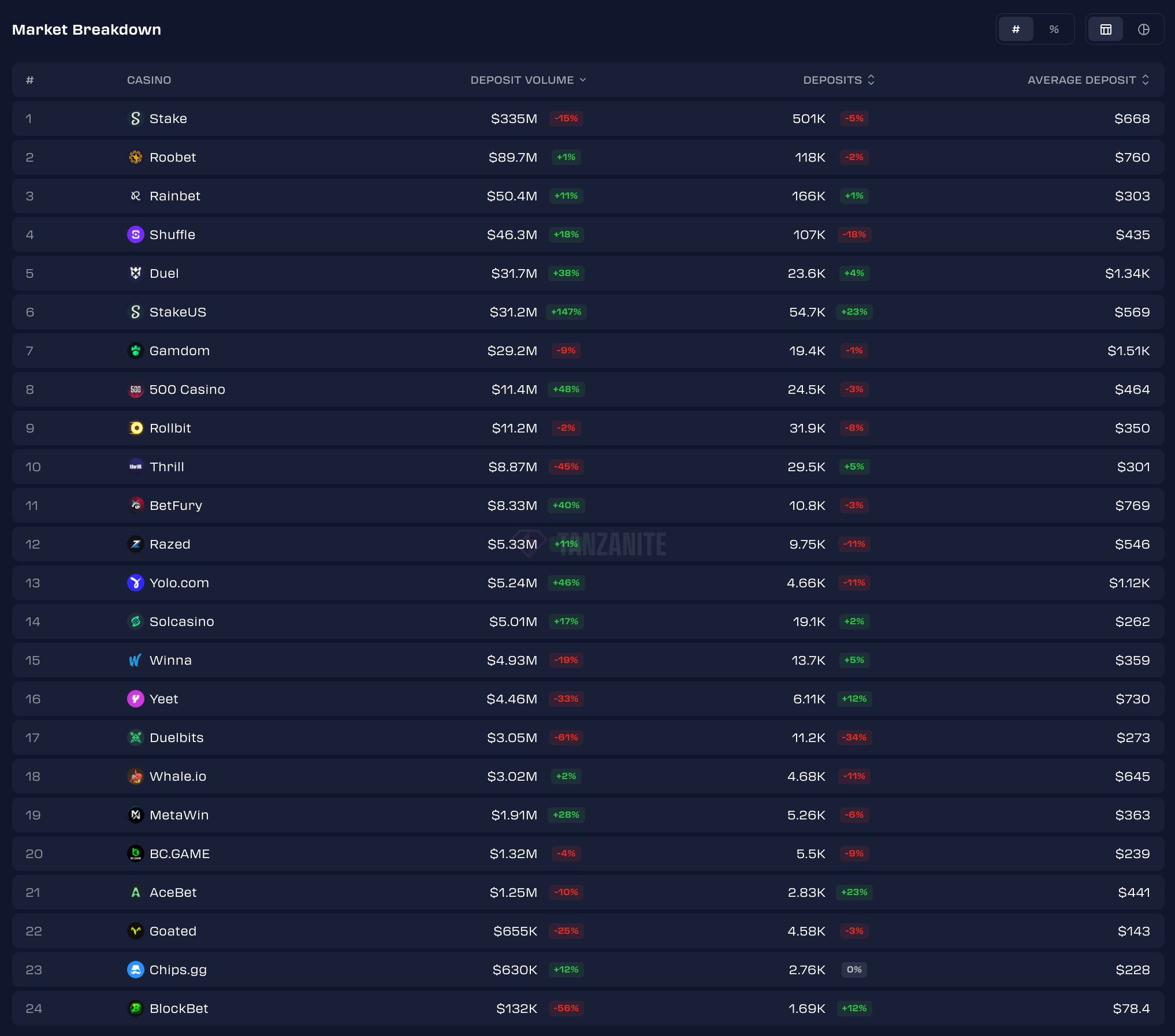The width and height of the screenshot is (1175, 1036).
Task: Click the StakeUS +147% change badge
Action: click(566, 312)
